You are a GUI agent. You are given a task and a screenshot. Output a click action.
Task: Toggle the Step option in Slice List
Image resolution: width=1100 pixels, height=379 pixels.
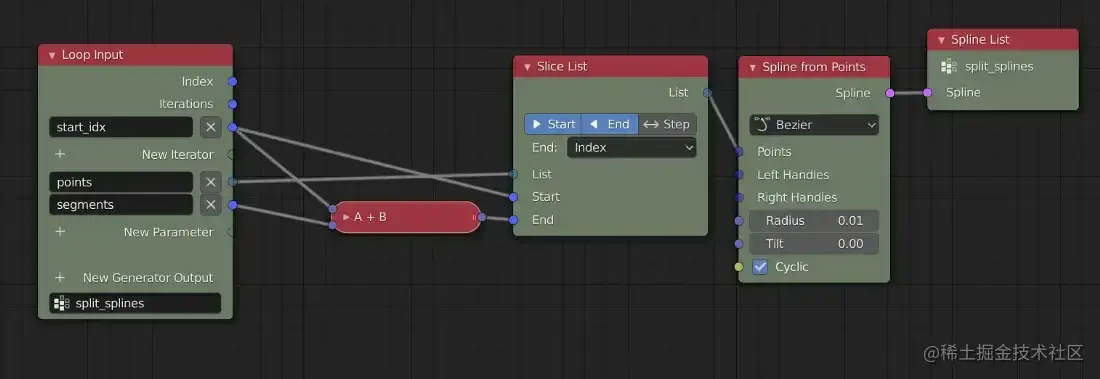pyautogui.click(x=667, y=124)
